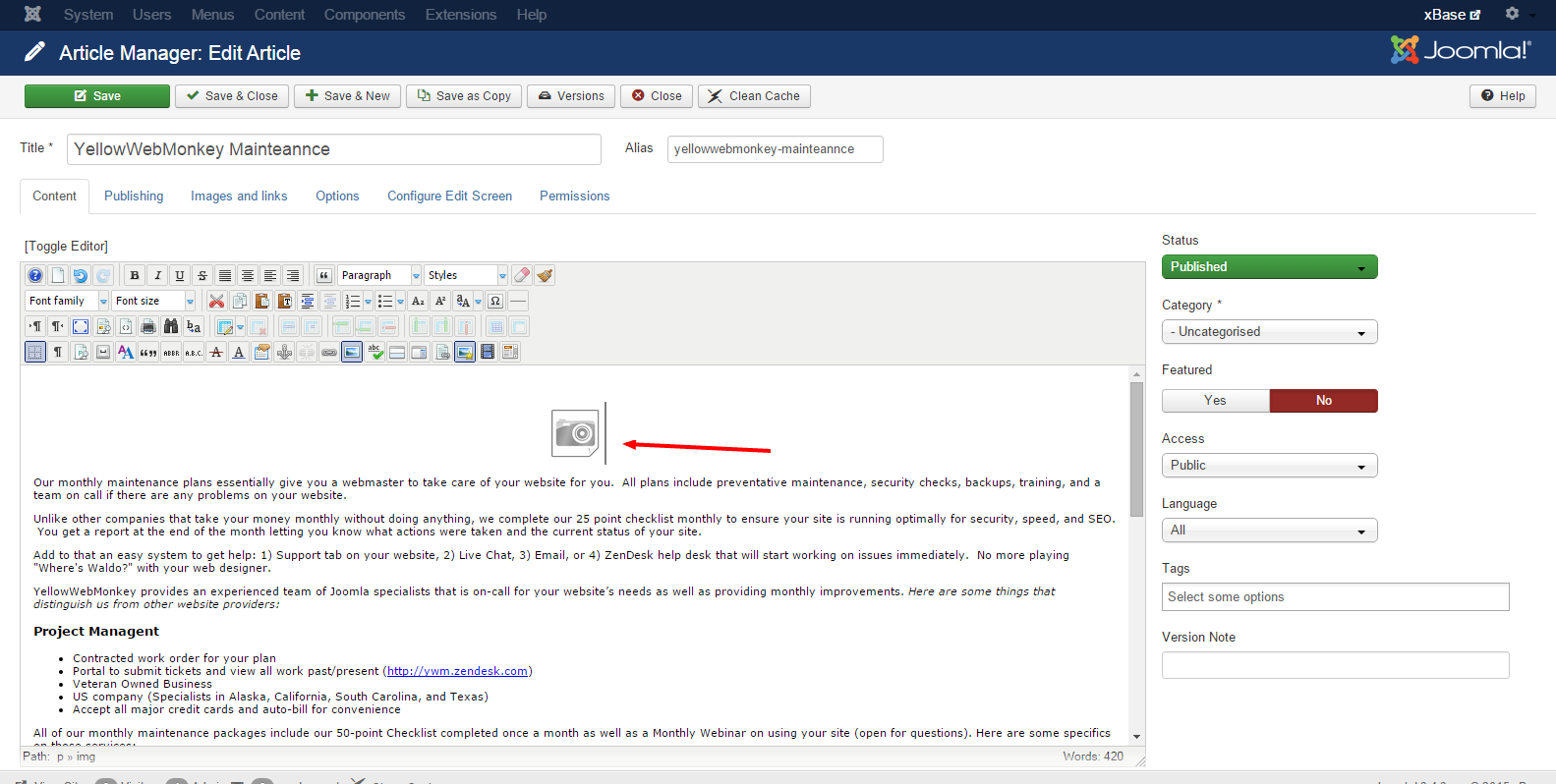This screenshot has height=784, width=1556.
Task: Insert read more break icon
Action: (397, 353)
